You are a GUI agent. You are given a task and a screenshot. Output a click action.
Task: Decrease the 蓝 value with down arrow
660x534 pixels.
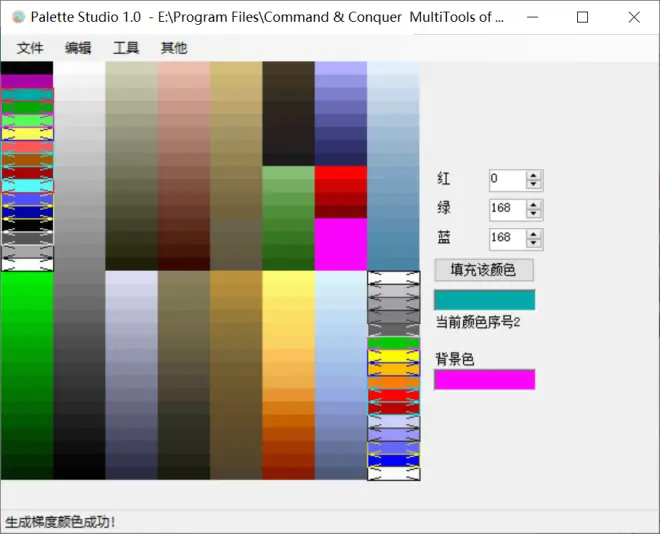pos(534,243)
